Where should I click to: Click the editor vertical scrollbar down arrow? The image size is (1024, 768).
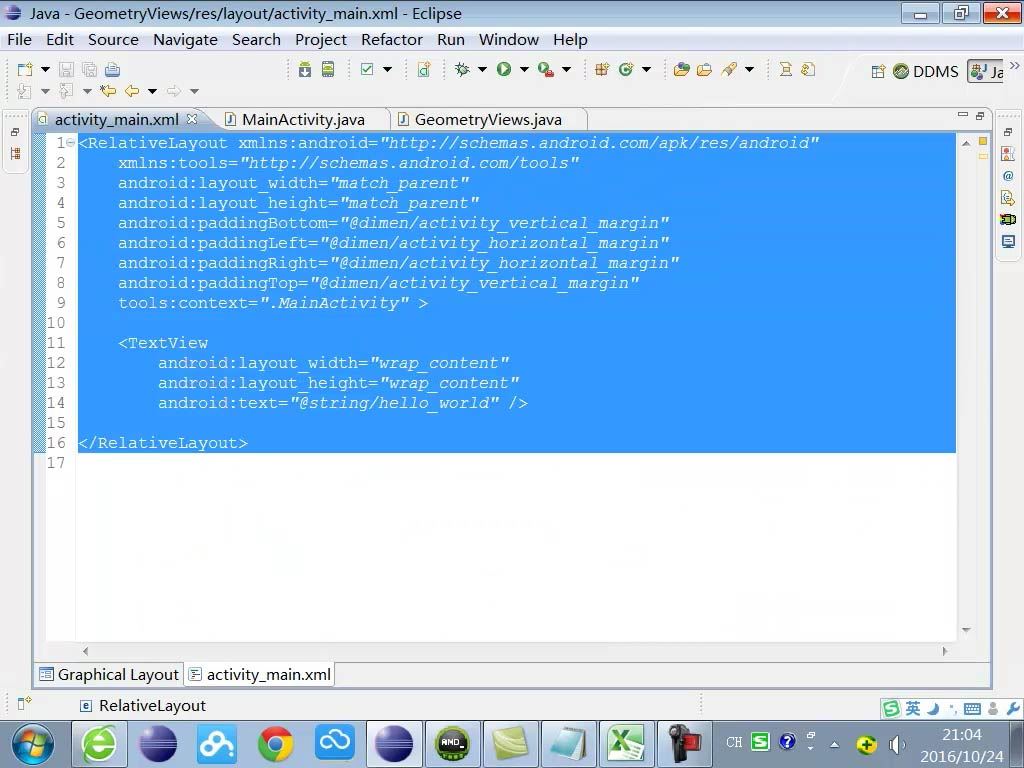tap(966, 630)
